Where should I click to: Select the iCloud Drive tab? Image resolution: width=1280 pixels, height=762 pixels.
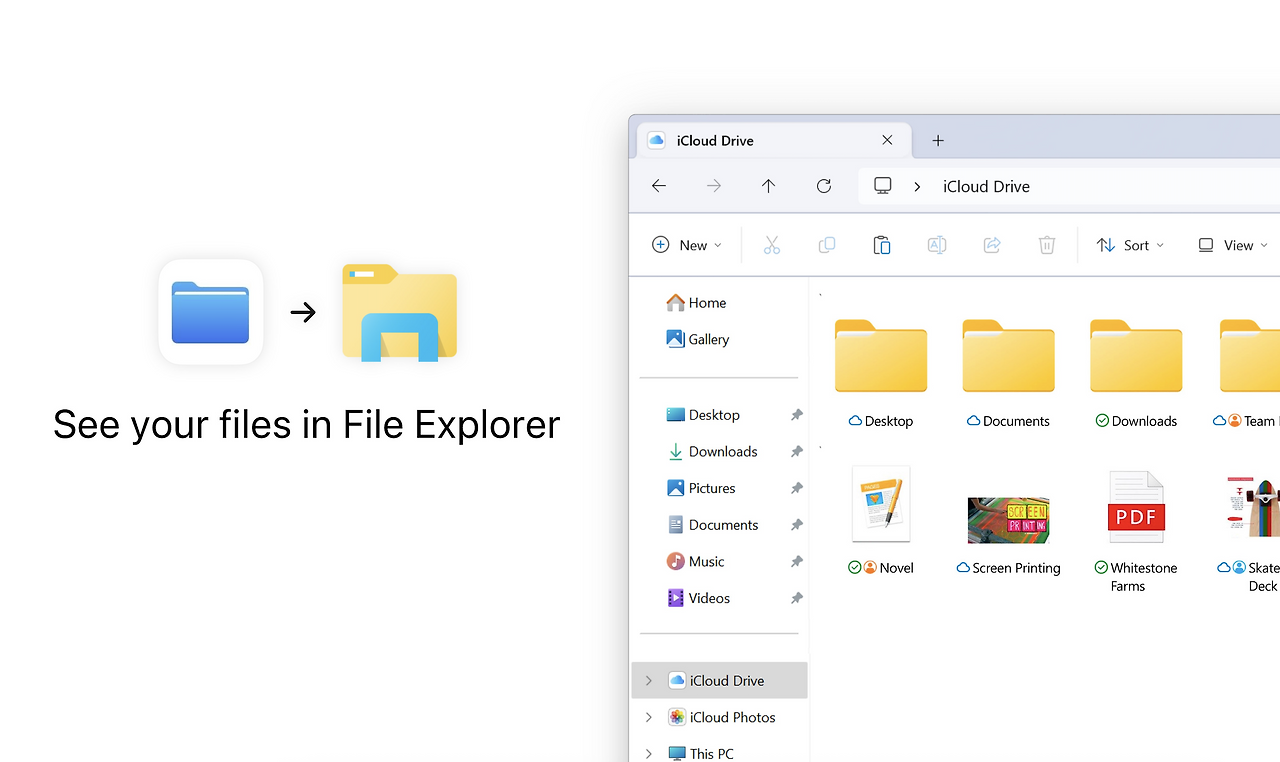click(x=775, y=140)
